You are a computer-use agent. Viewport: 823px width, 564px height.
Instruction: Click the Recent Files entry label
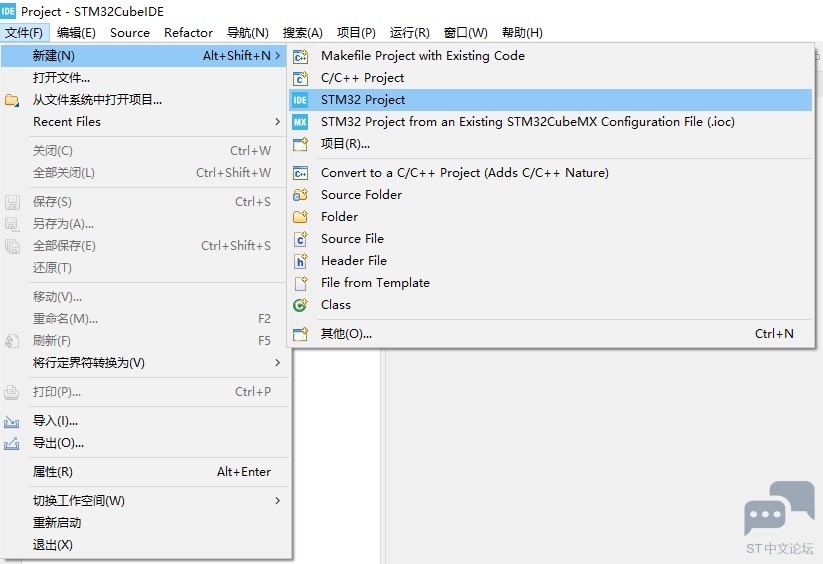(x=67, y=122)
